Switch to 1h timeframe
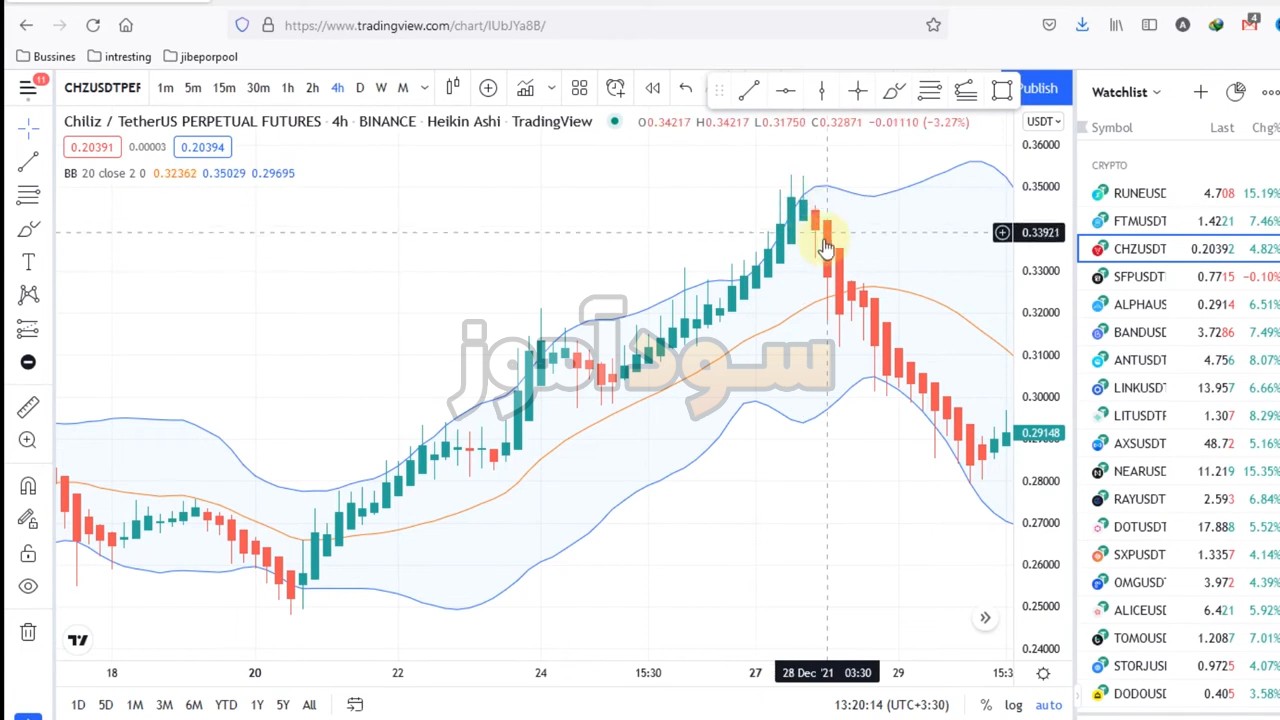Screen dimensions: 1280x720 click(x=288, y=88)
